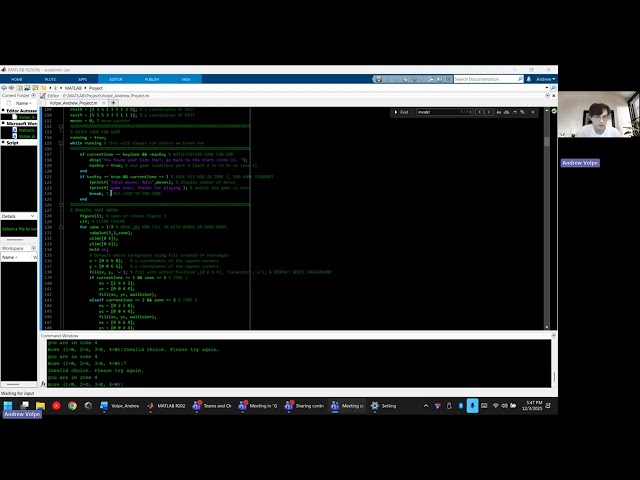Switch to the EDITOR ribbon tab
The height and width of the screenshot is (480, 640).
coord(116,79)
